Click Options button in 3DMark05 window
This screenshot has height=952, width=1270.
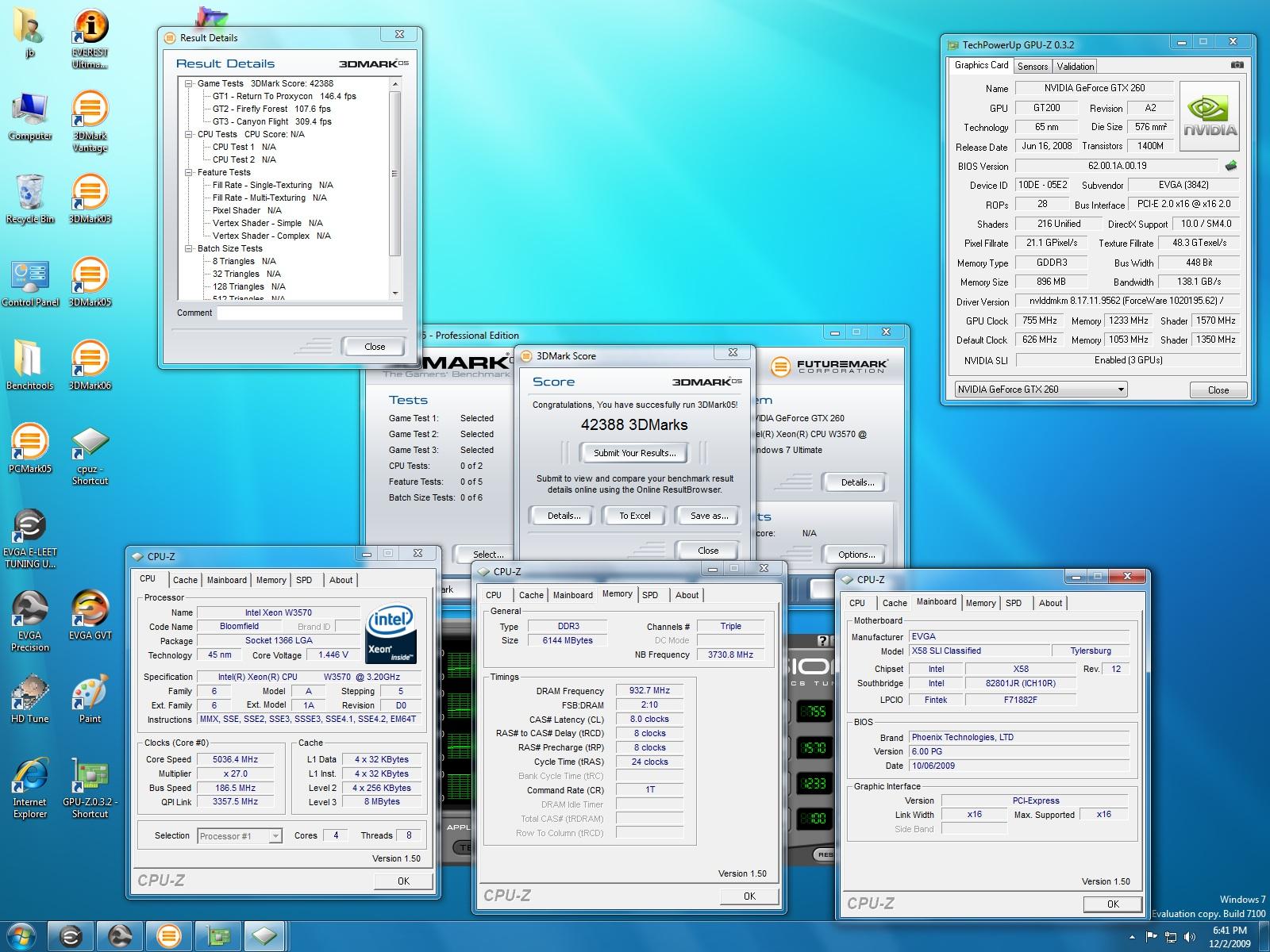pyautogui.click(x=856, y=555)
